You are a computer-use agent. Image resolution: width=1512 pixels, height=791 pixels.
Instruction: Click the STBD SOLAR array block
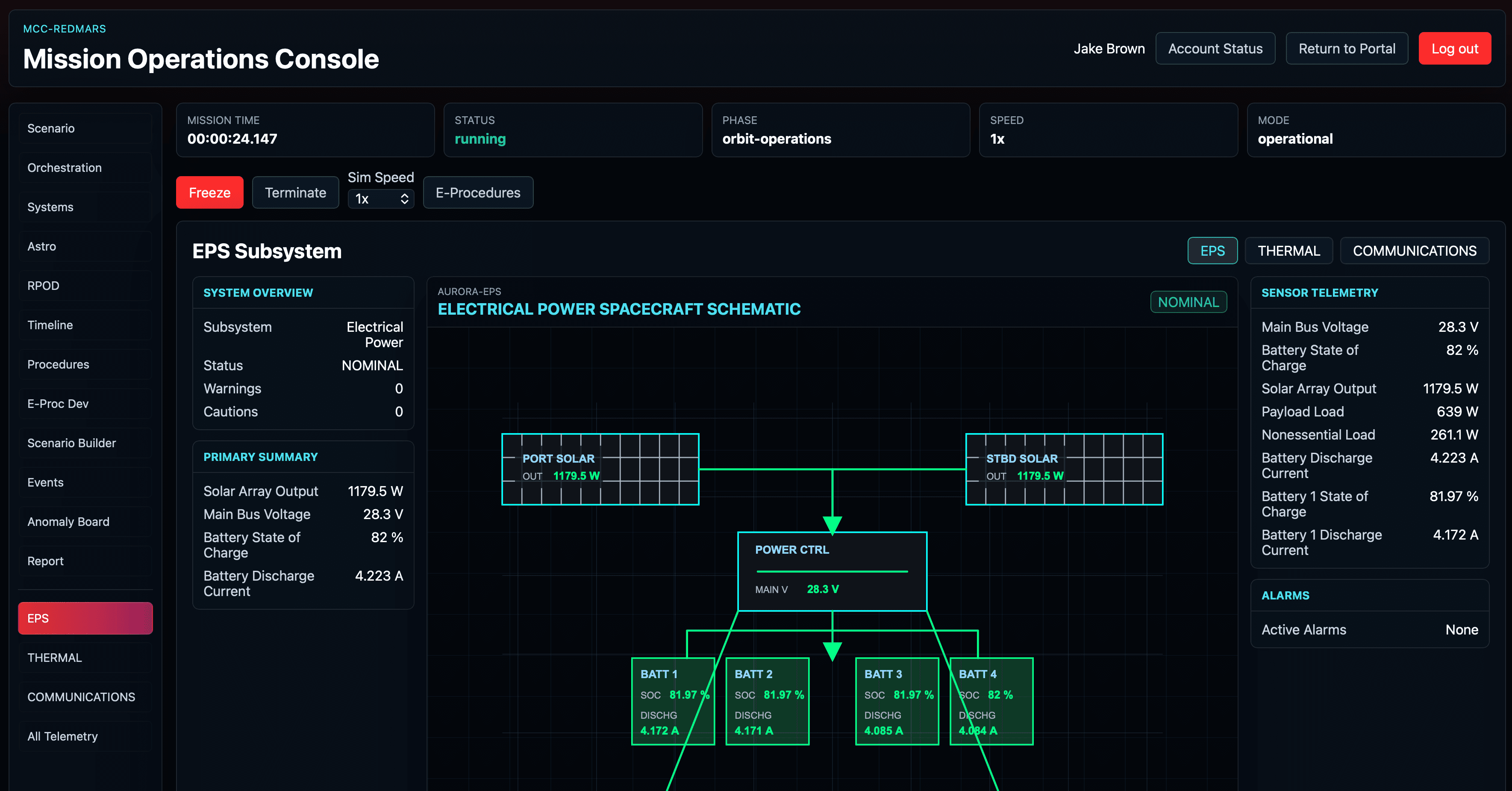coord(1064,469)
